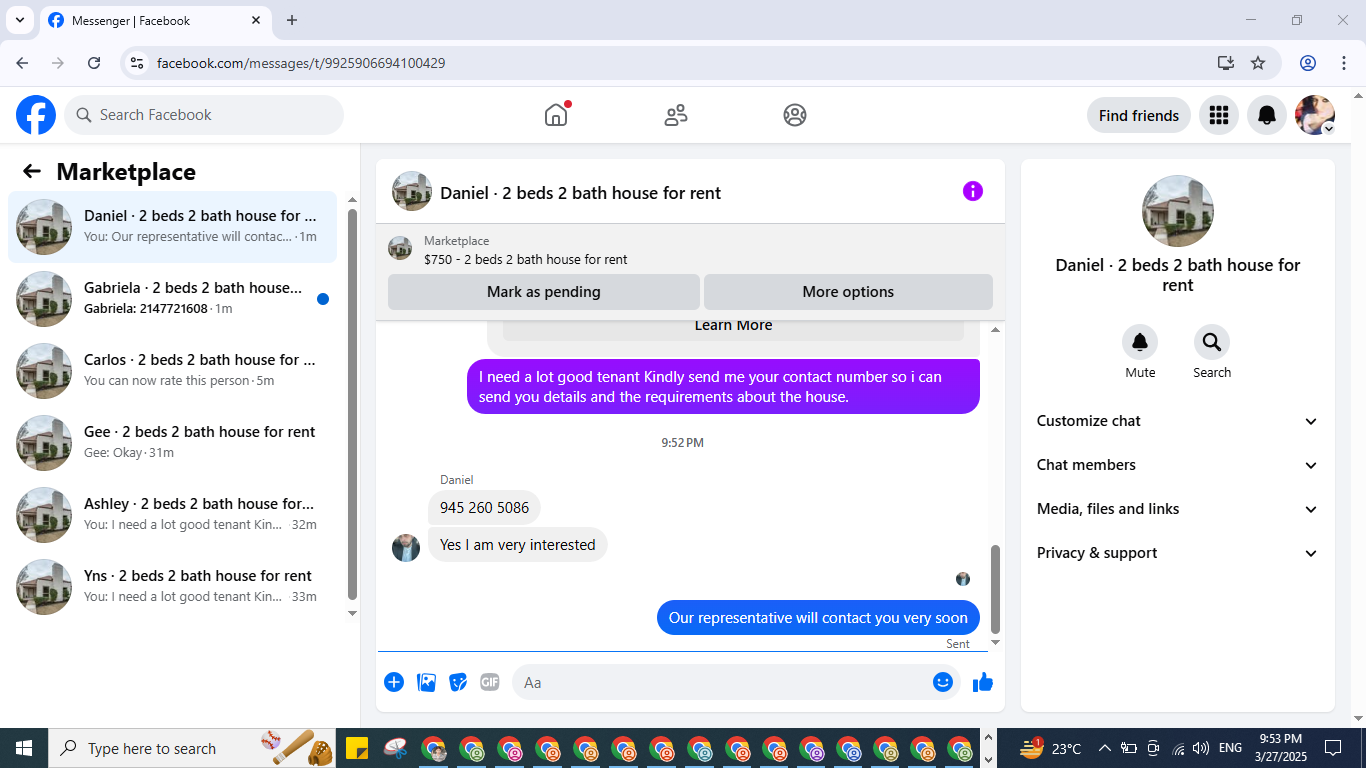Open the Windows notification center
Image resolution: width=1366 pixels, height=768 pixels.
pyautogui.click(x=1333, y=748)
